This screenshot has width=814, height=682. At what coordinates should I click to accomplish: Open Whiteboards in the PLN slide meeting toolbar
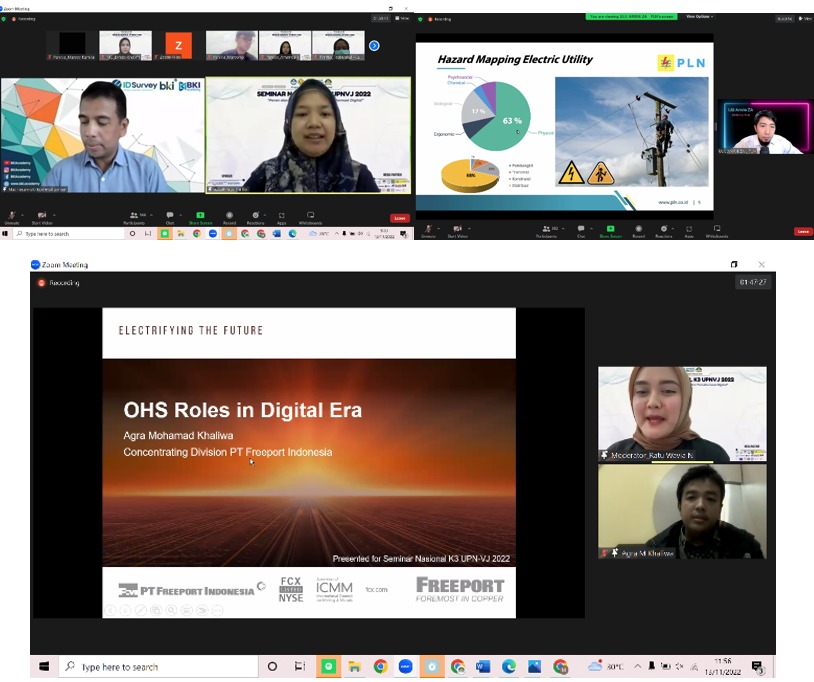pyautogui.click(x=716, y=229)
